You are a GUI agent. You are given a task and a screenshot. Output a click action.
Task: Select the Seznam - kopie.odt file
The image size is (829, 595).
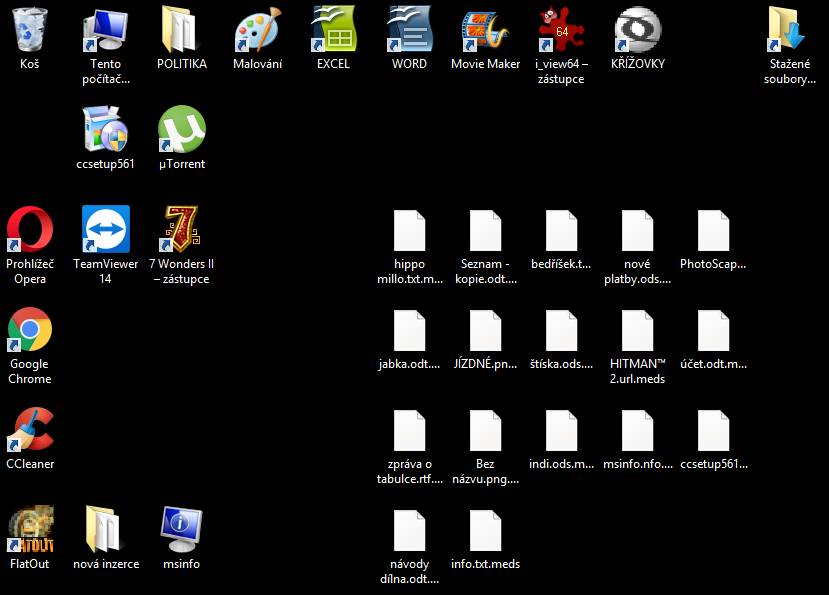click(x=485, y=231)
